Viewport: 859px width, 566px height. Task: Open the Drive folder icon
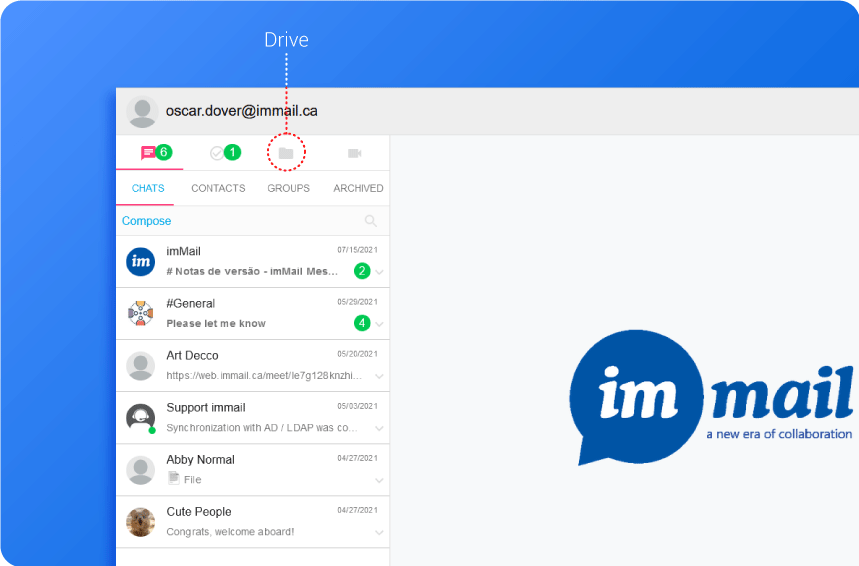click(286, 153)
